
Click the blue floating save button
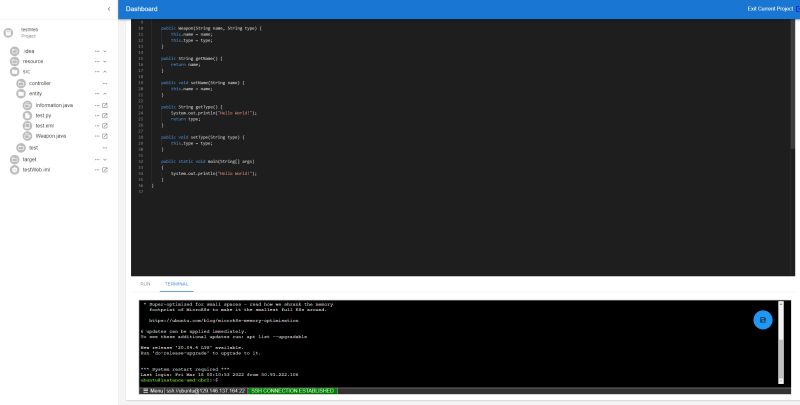(x=763, y=320)
